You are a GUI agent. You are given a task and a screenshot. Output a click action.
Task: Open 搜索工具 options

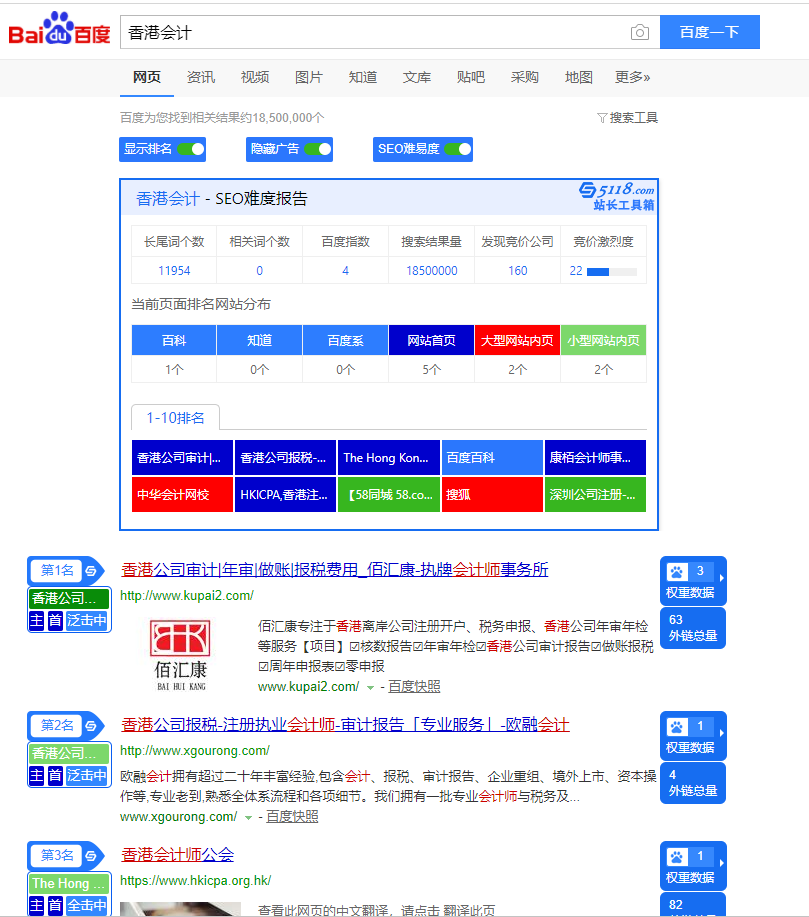(x=628, y=118)
